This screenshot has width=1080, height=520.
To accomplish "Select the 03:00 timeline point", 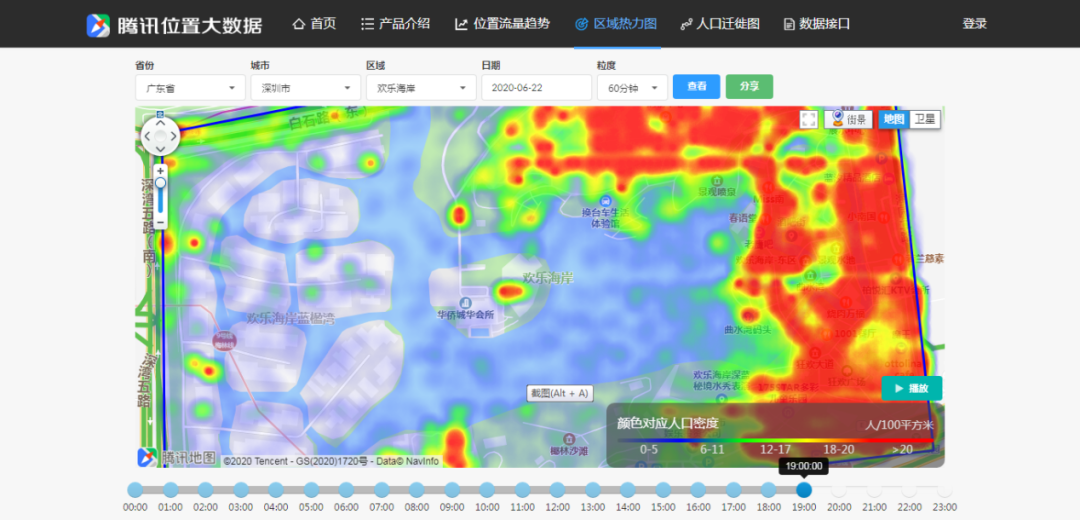I will tap(241, 490).
